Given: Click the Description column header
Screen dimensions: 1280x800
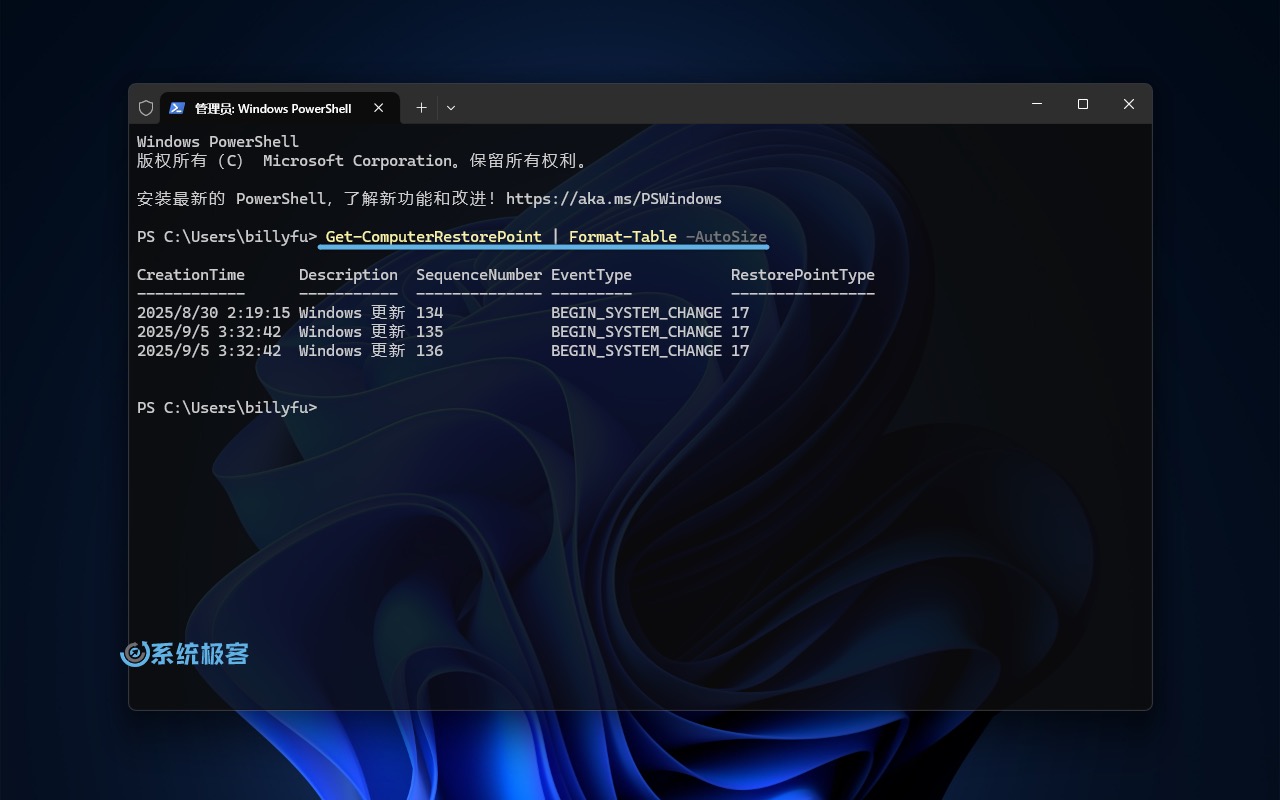Looking at the screenshot, I should (348, 275).
